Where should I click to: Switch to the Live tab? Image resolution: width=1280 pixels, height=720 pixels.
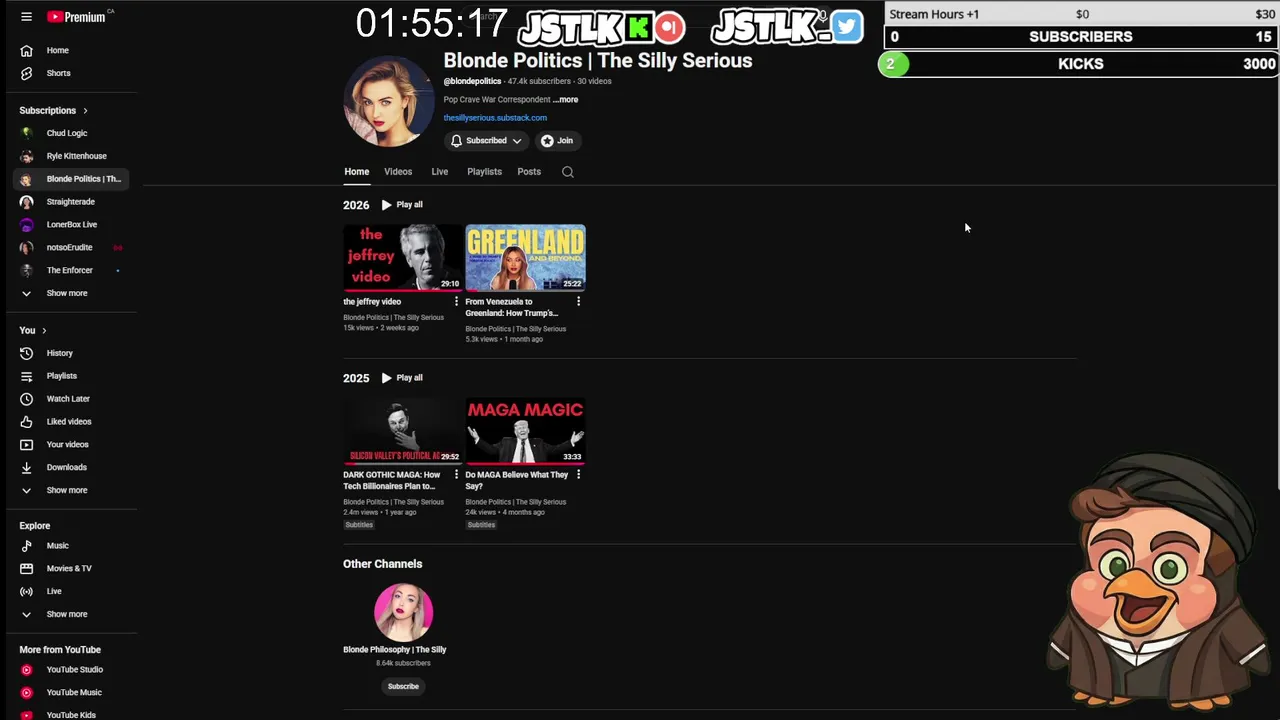(x=439, y=172)
